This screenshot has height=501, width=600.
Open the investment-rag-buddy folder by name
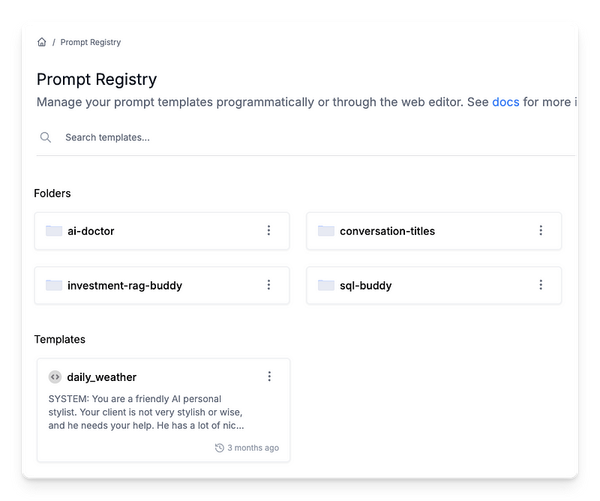125,285
